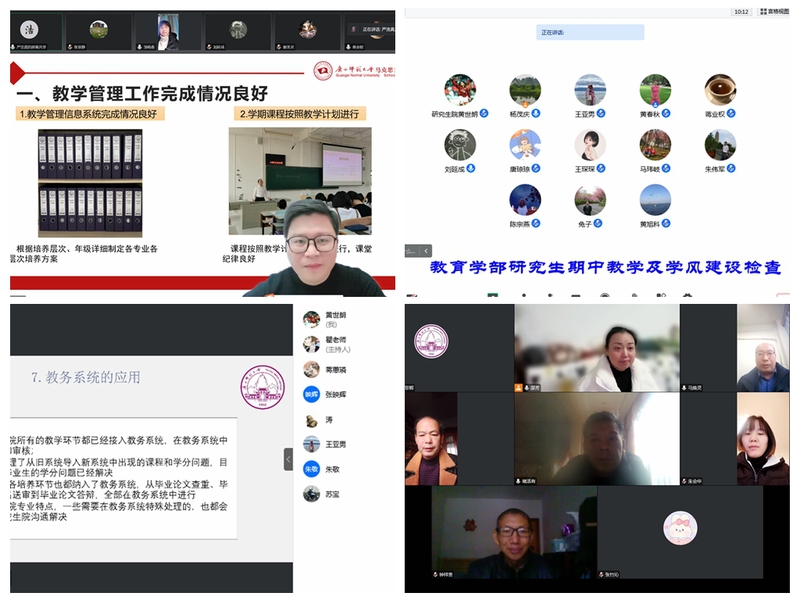Click 苏宝's avatar in the participant list
The width and height of the screenshot is (800, 600).
[311, 494]
